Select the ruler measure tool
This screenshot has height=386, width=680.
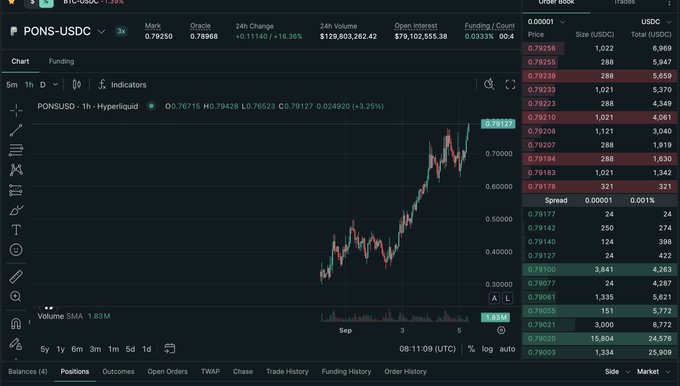[16, 276]
